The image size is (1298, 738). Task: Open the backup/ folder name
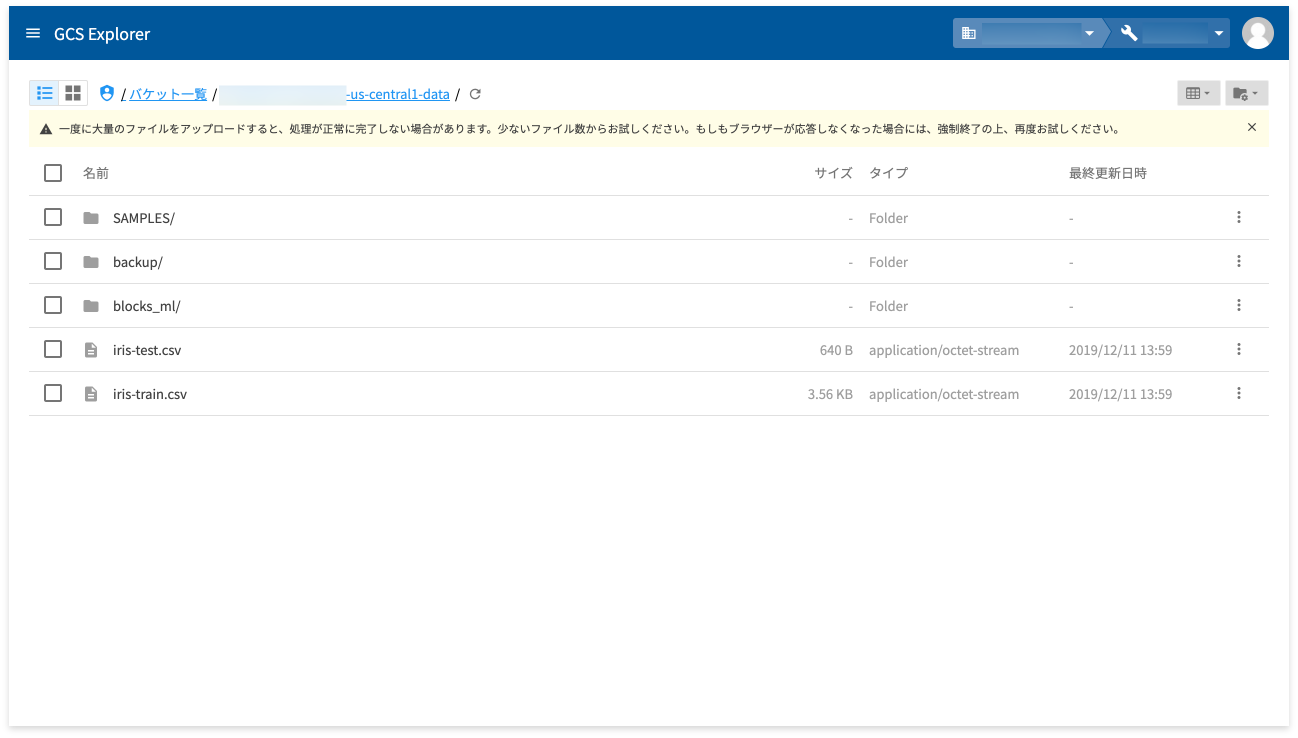[x=138, y=262]
